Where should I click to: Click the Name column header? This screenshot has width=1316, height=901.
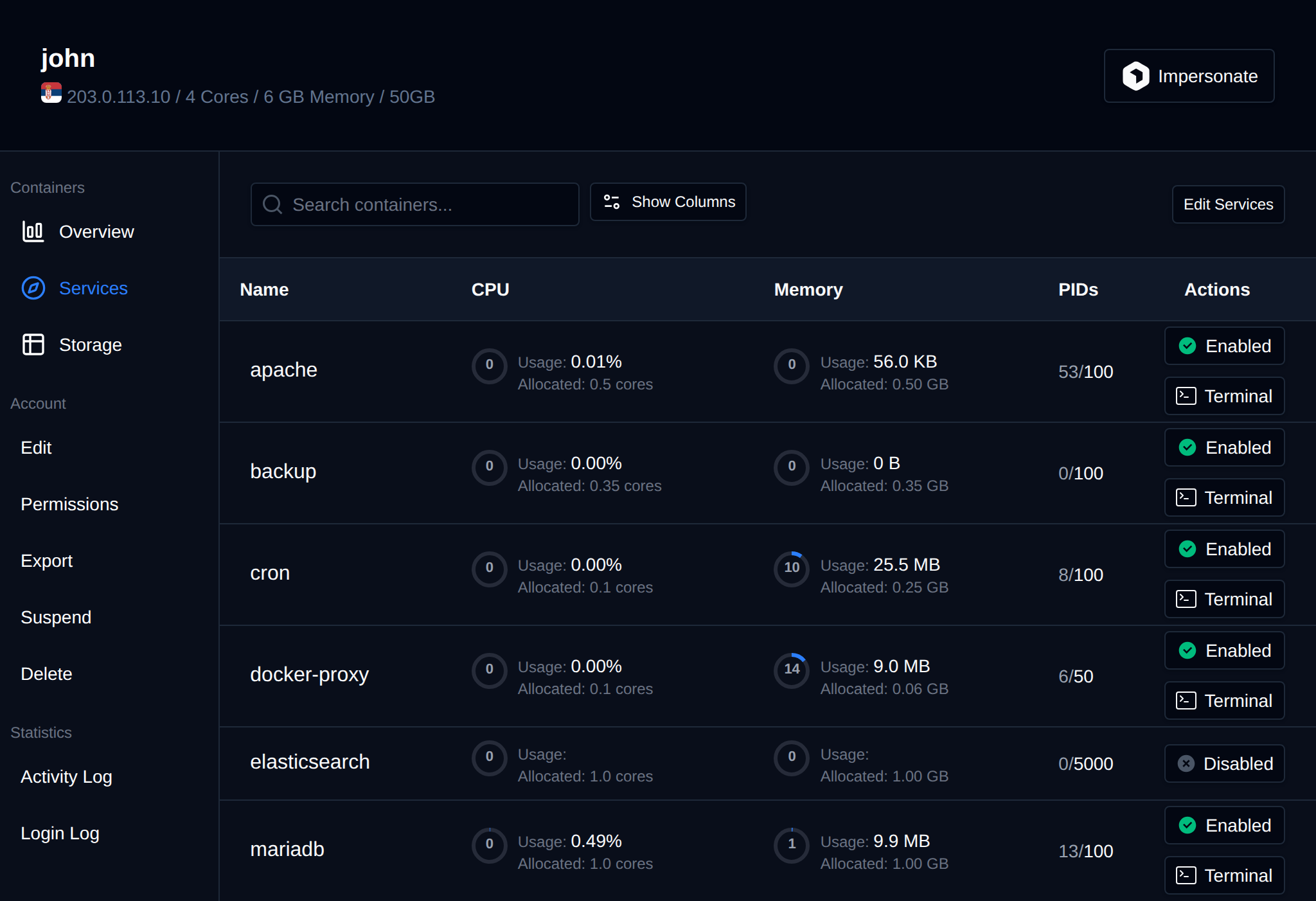tap(264, 289)
